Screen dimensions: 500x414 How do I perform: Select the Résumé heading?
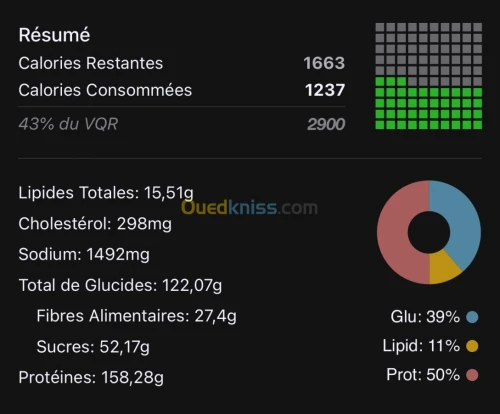[54, 35]
